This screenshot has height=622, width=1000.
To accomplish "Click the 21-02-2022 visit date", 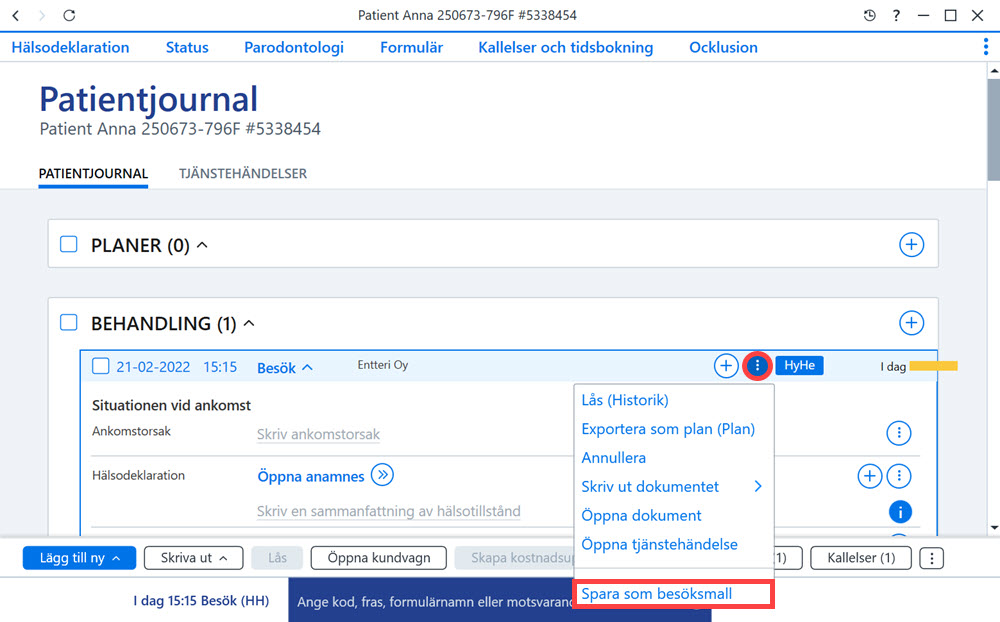I will pyautogui.click(x=153, y=367).
